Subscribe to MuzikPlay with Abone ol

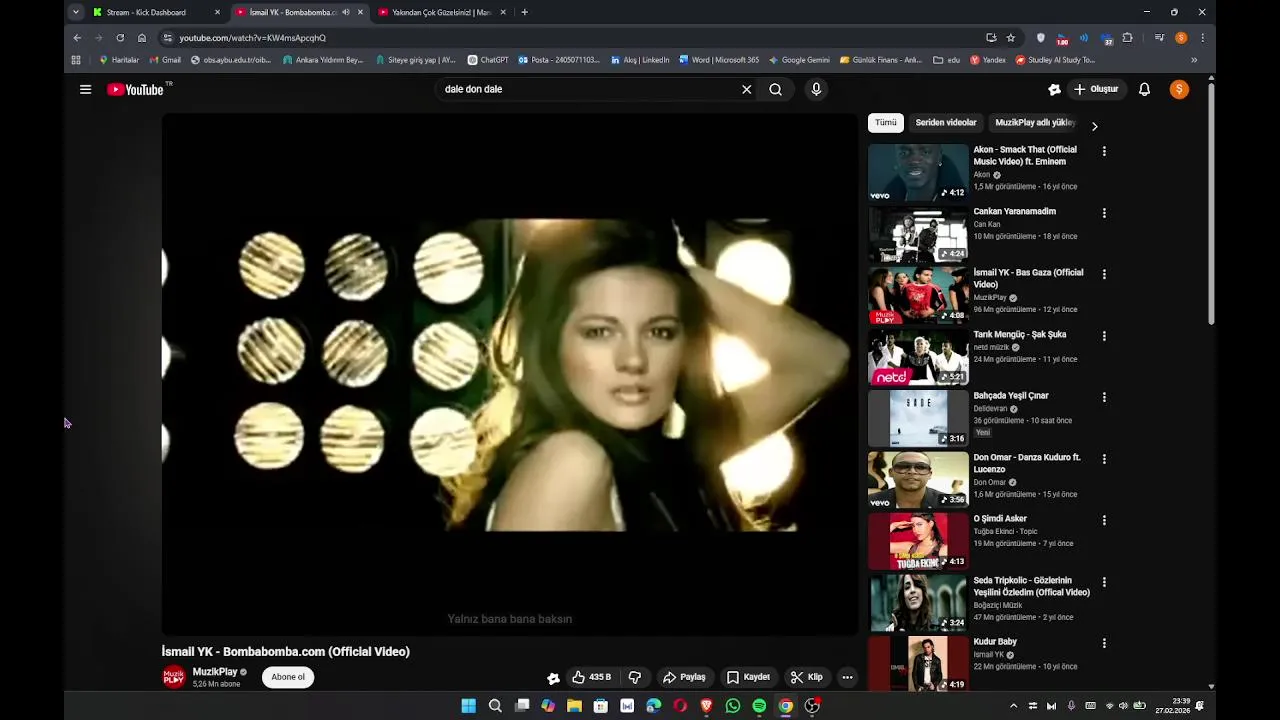pos(288,677)
